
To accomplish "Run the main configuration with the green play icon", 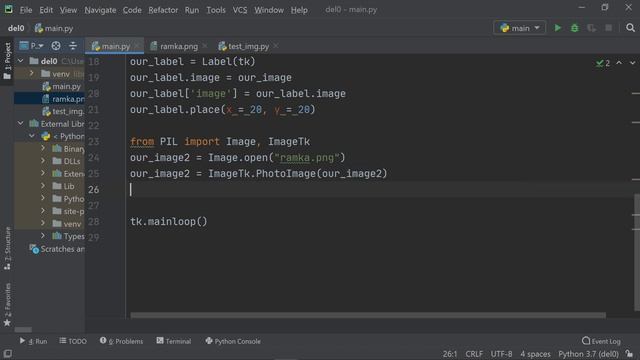I will [x=558, y=28].
